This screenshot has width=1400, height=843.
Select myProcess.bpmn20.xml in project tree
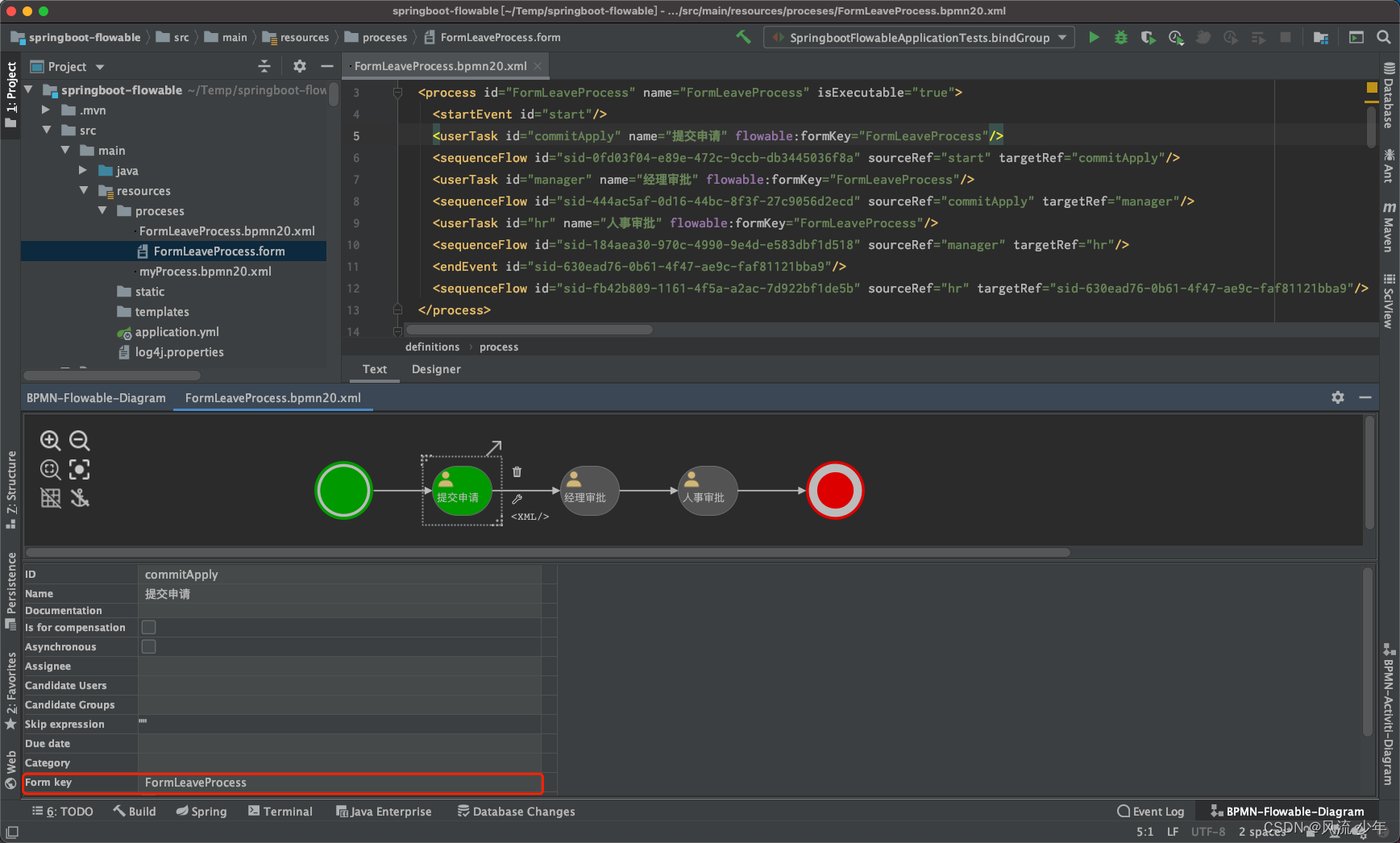point(205,271)
